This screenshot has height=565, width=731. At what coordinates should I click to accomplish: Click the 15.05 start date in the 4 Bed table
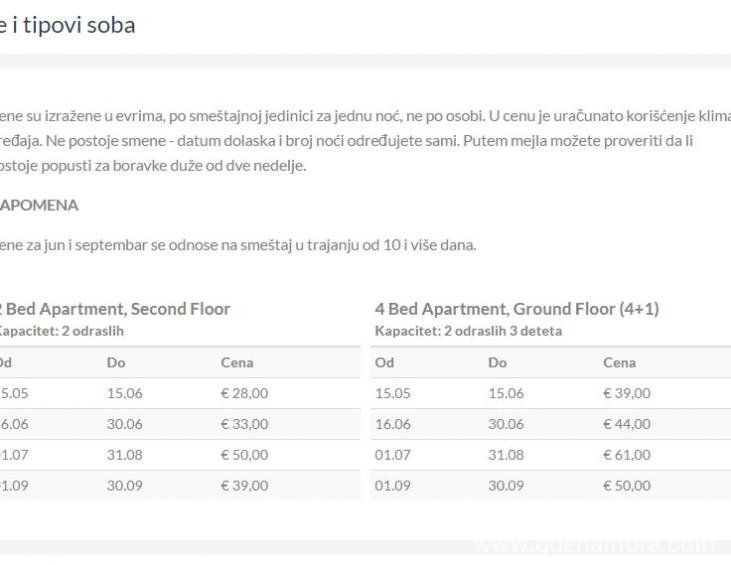click(392, 394)
